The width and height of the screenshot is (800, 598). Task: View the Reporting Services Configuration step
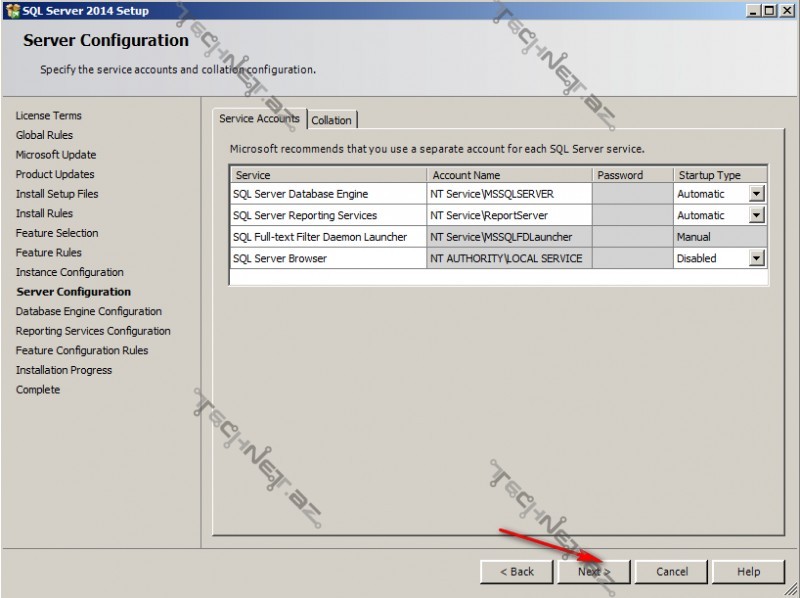pos(96,330)
